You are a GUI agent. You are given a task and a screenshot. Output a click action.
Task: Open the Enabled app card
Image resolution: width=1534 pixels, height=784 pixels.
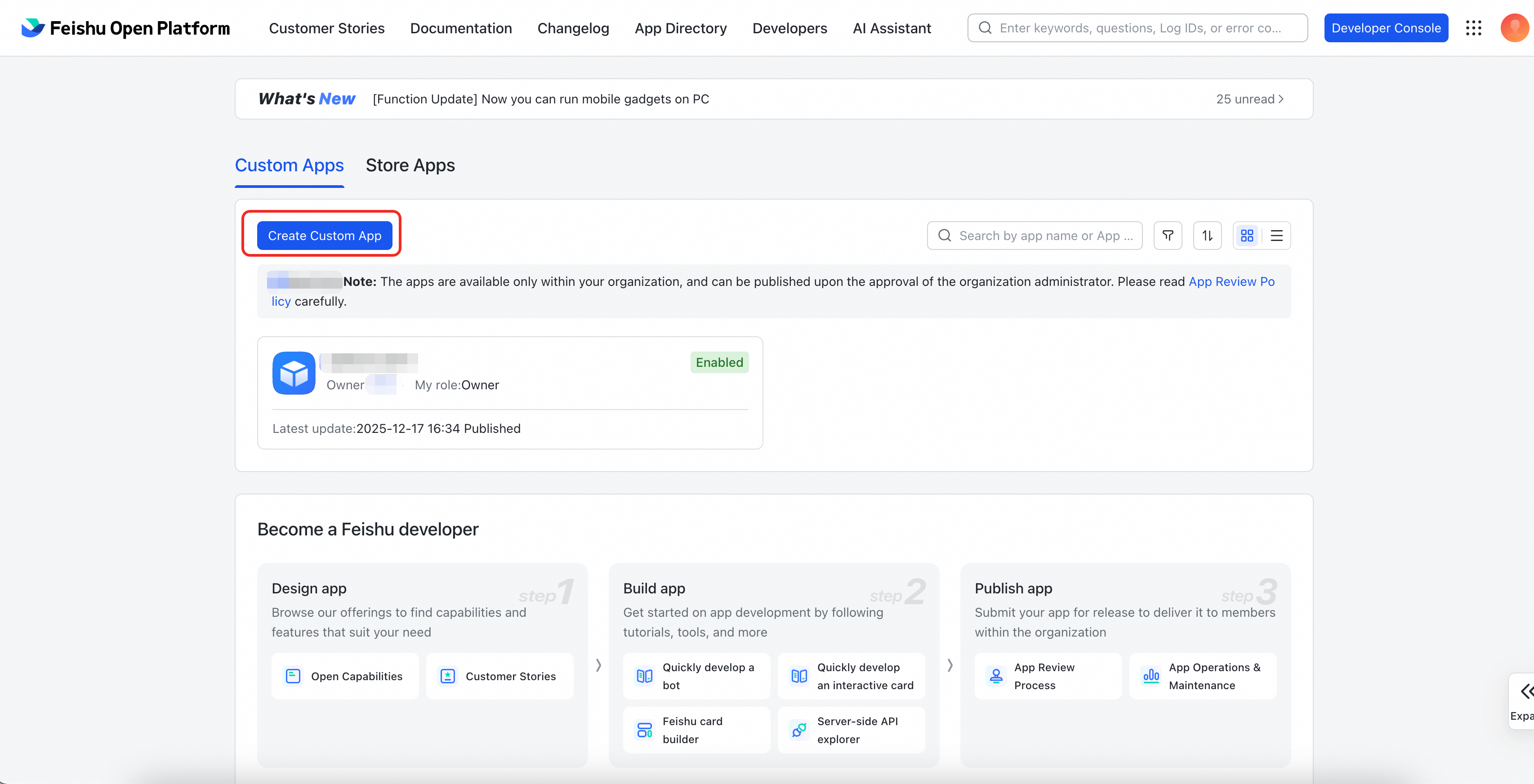tap(510, 393)
